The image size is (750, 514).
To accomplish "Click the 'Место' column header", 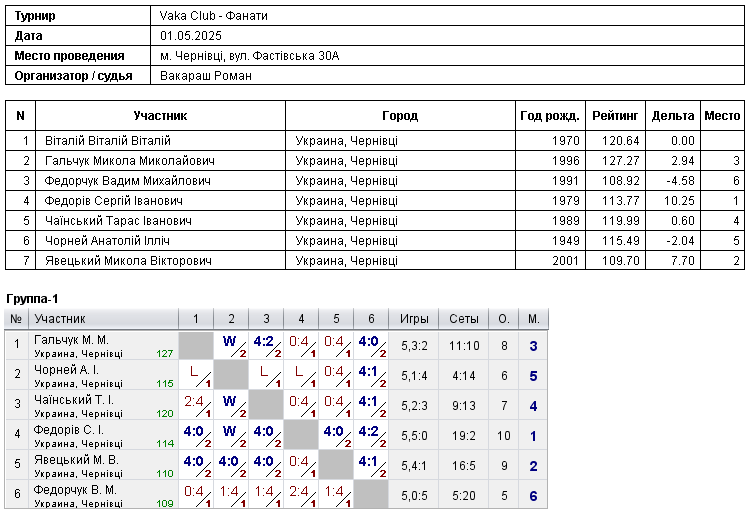I will (x=722, y=116).
